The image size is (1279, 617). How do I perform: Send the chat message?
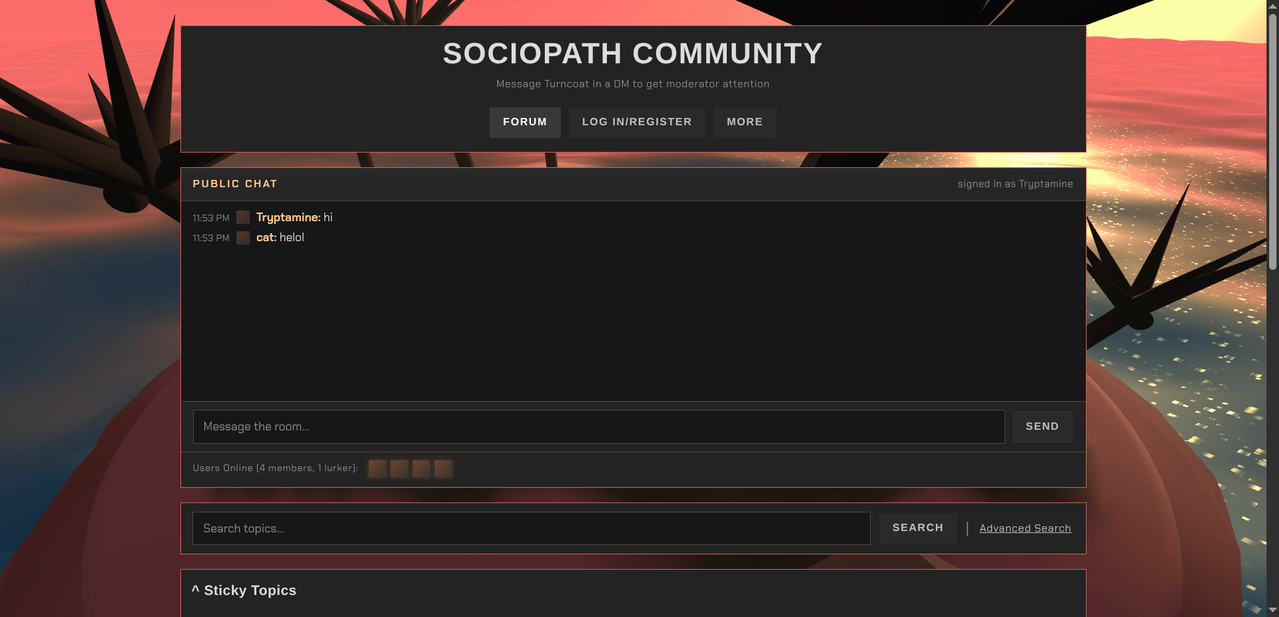[1042, 426]
